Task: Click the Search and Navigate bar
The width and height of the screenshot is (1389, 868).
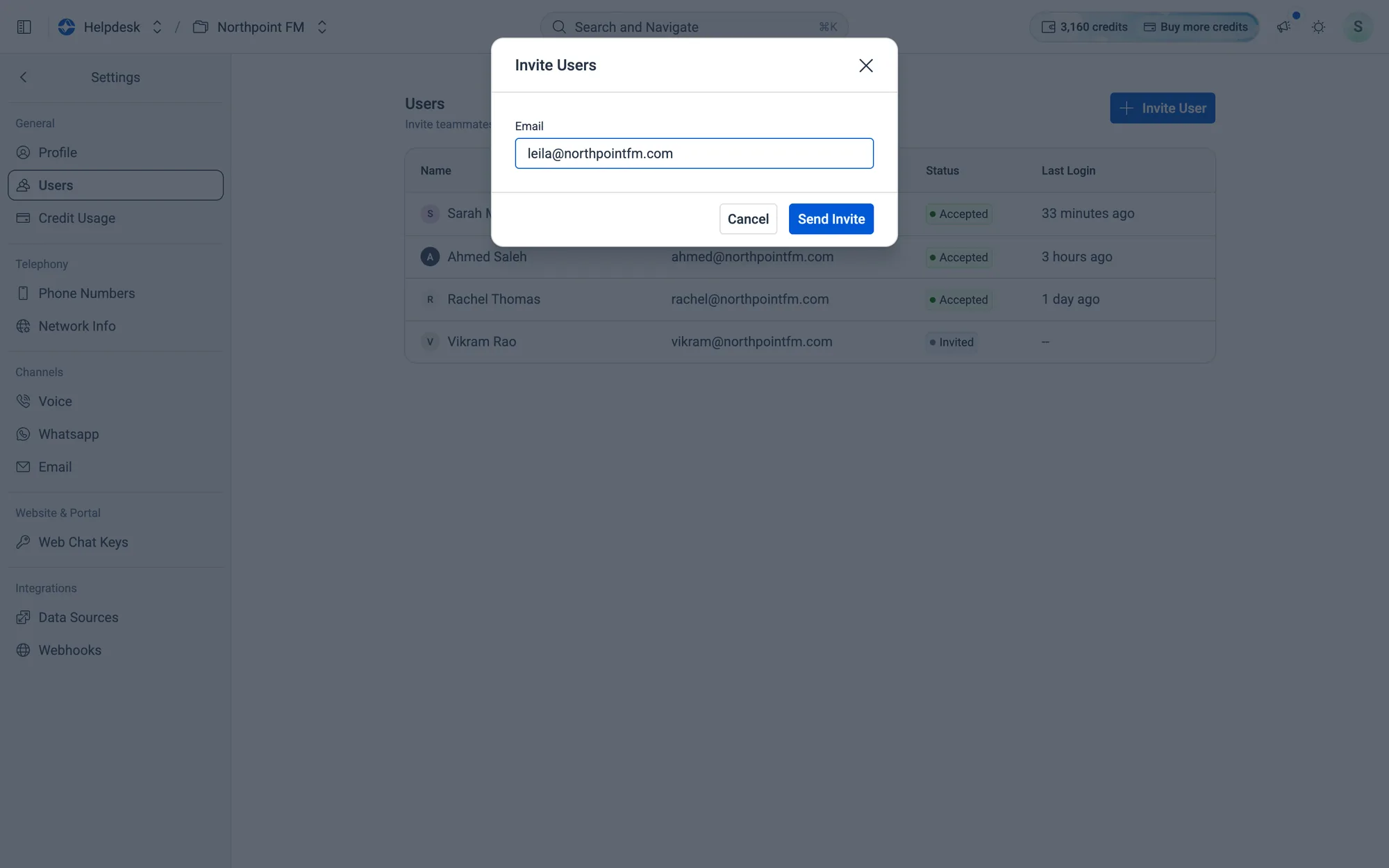Action: click(x=694, y=27)
